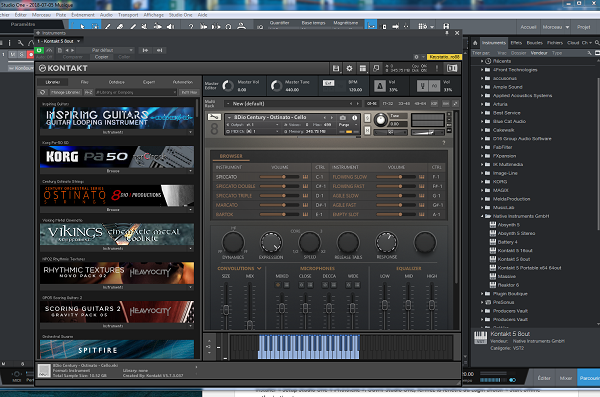Click the refresh icon in Kontakt Libraries pane

click(43, 92)
